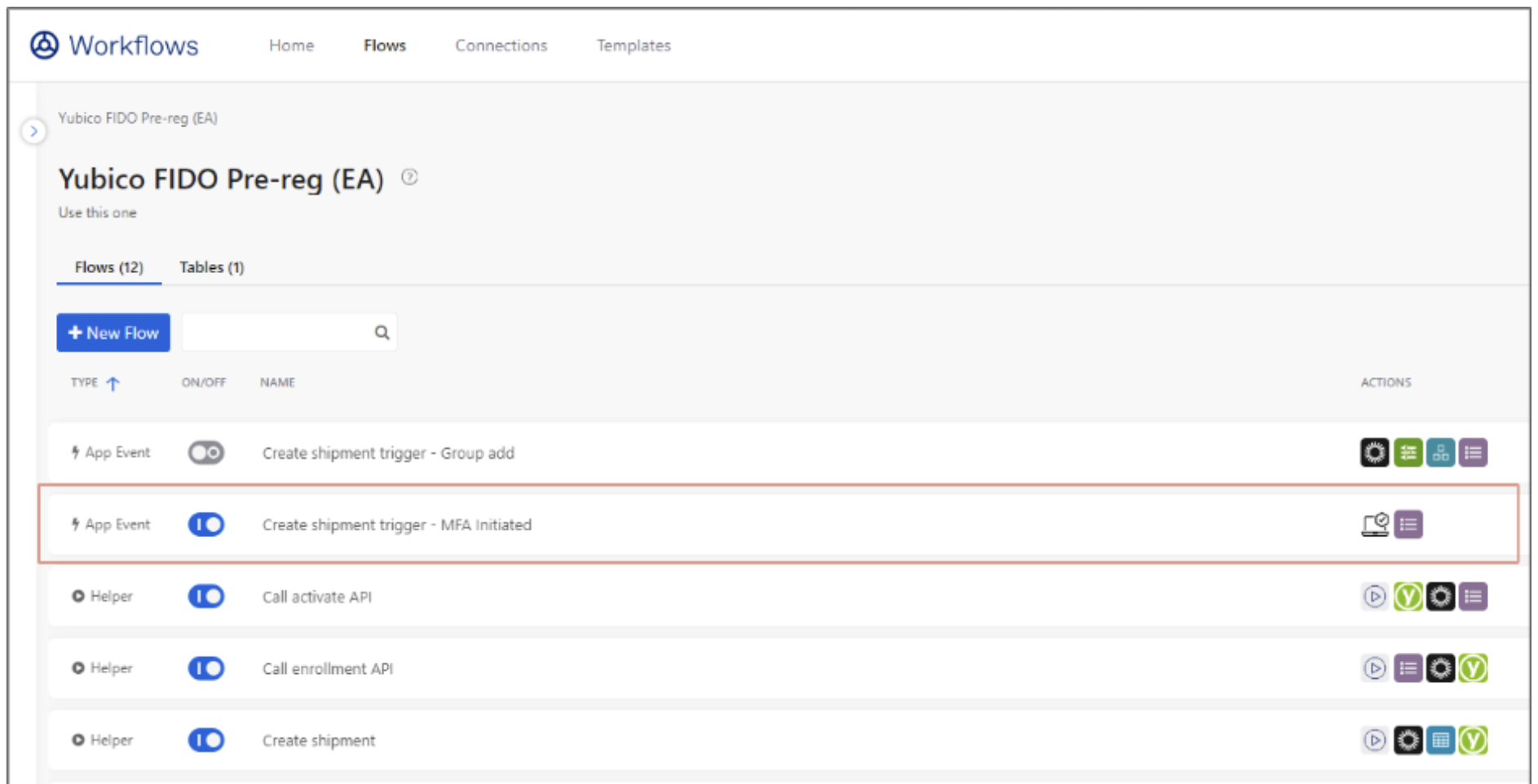Click the black gear icon in Call enrollment API row
This screenshot has height=784, width=1538.
point(1440,668)
